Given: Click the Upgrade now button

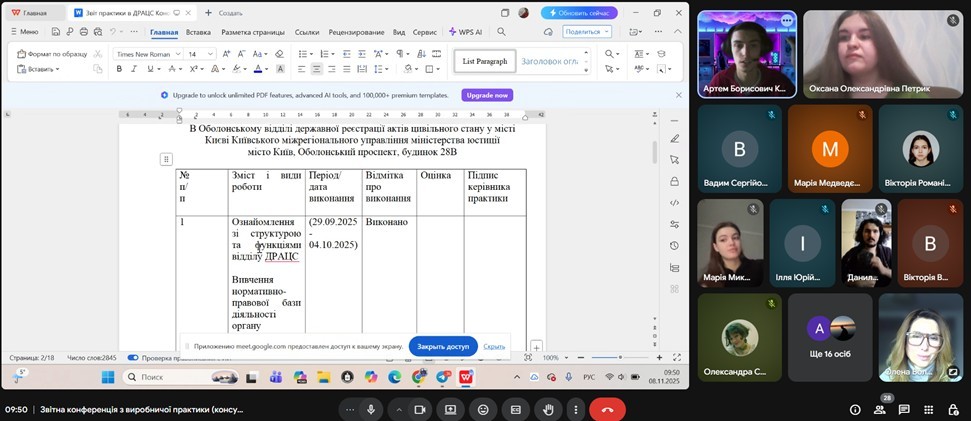Looking at the screenshot, I should (487, 95).
